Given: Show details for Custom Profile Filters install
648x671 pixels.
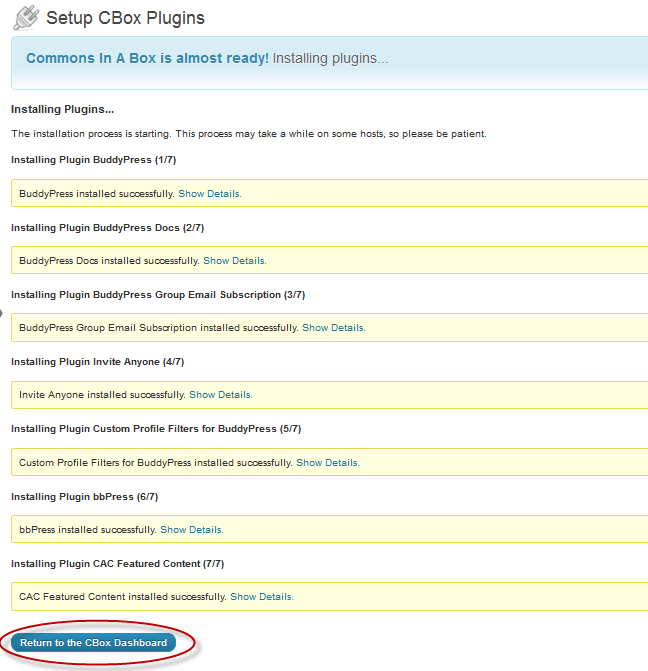Looking at the screenshot, I should [x=328, y=463].
